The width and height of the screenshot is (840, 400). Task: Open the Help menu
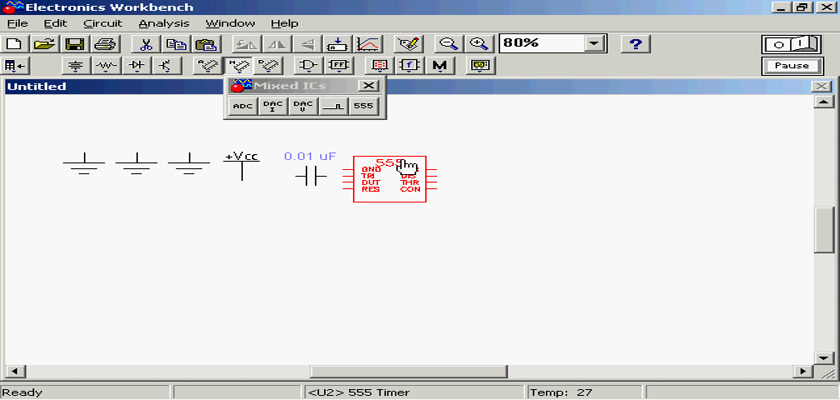tap(284, 24)
